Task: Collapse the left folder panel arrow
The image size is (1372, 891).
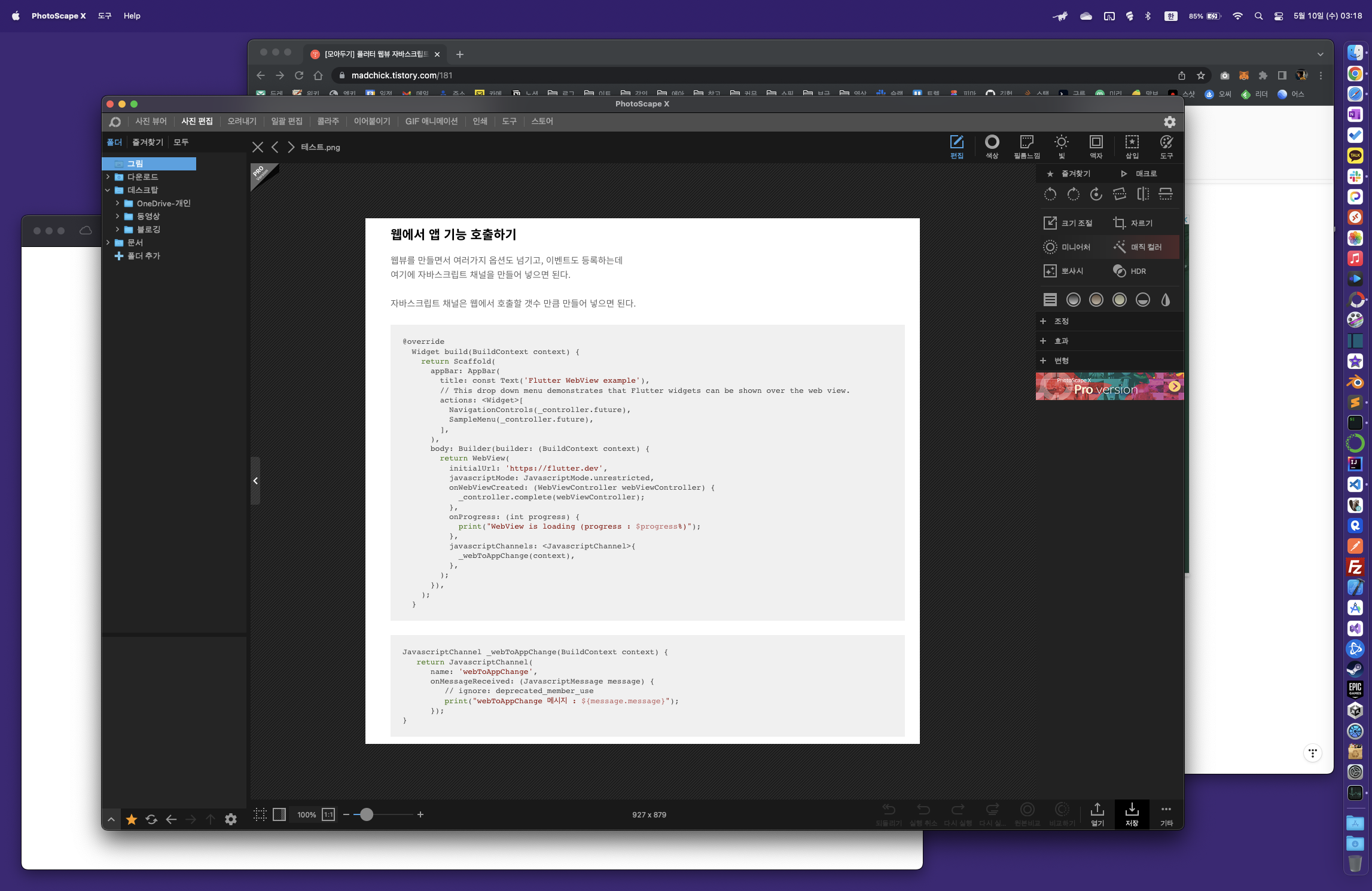Action: coord(255,481)
